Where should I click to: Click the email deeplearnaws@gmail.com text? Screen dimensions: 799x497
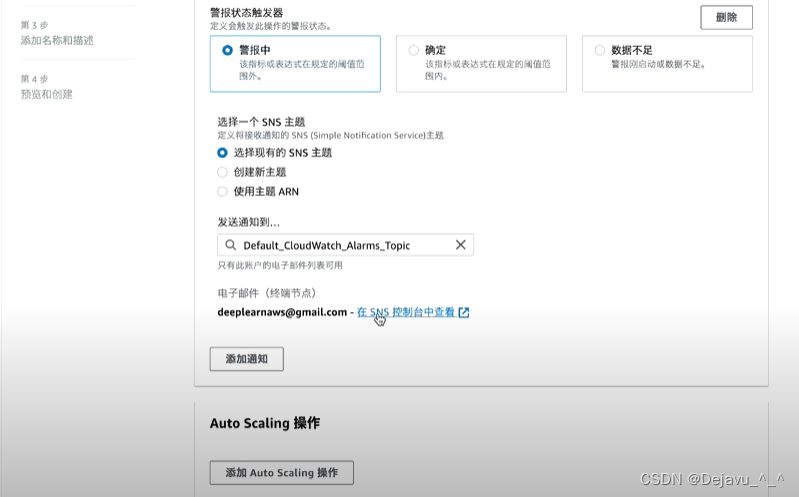coord(282,312)
